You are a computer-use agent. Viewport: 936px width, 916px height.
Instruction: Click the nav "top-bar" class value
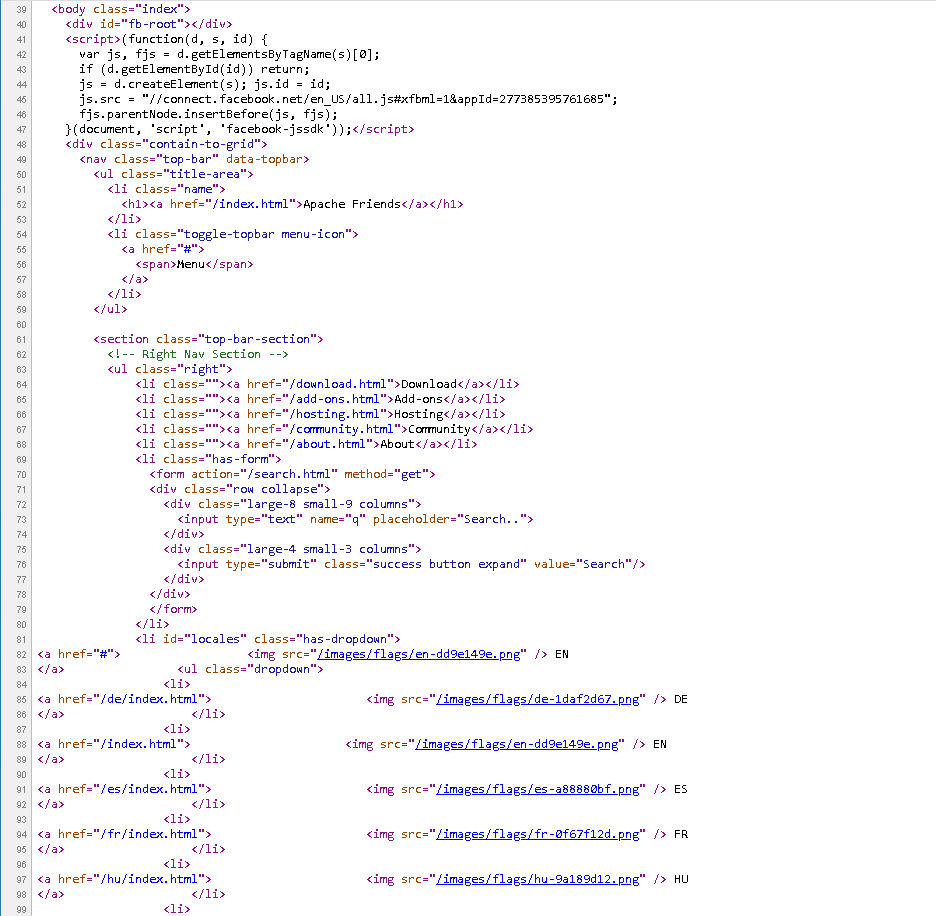[x=187, y=159]
